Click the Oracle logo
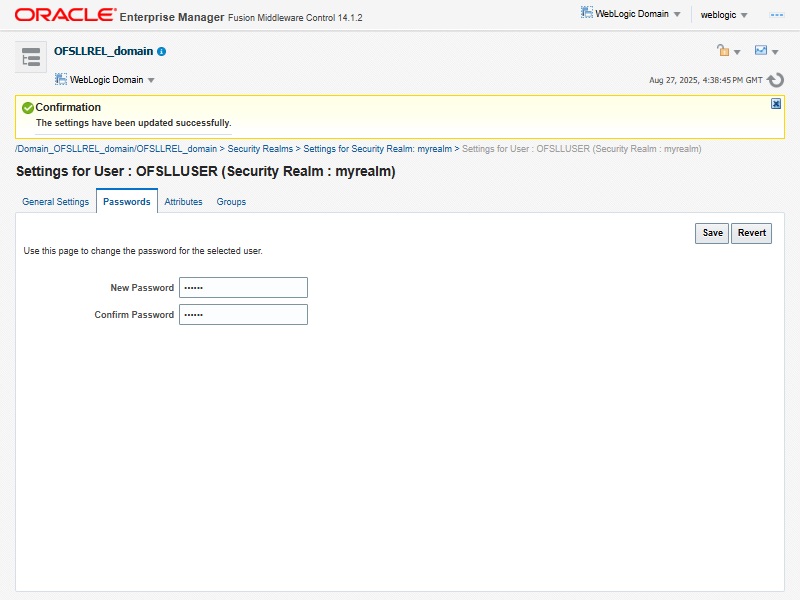 point(65,14)
